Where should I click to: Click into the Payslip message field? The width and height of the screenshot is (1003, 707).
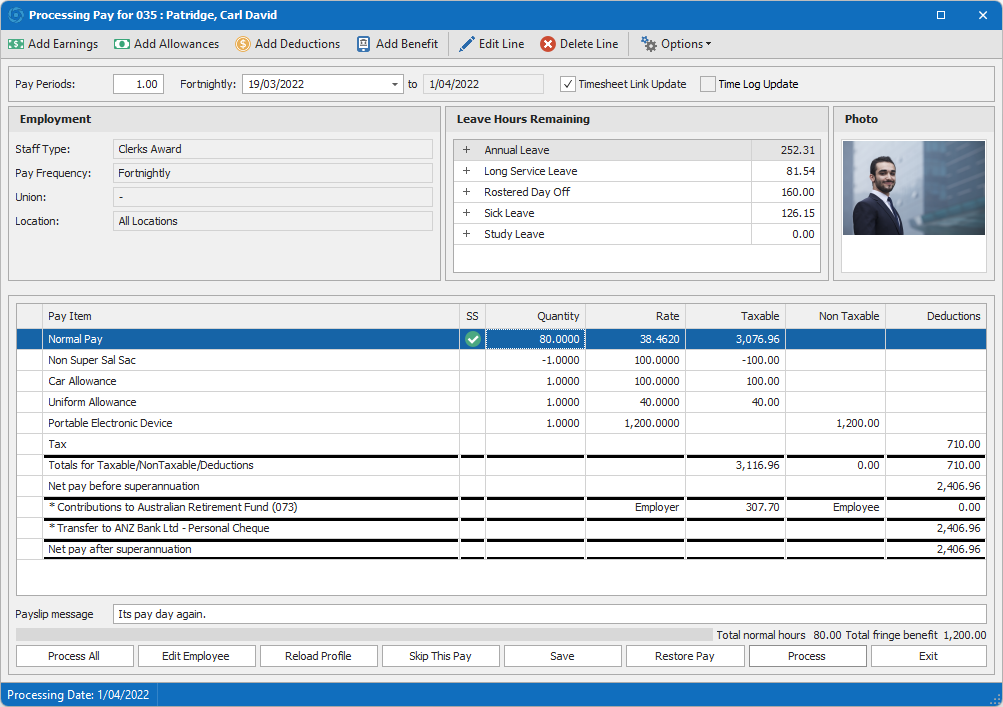tap(548, 614)
